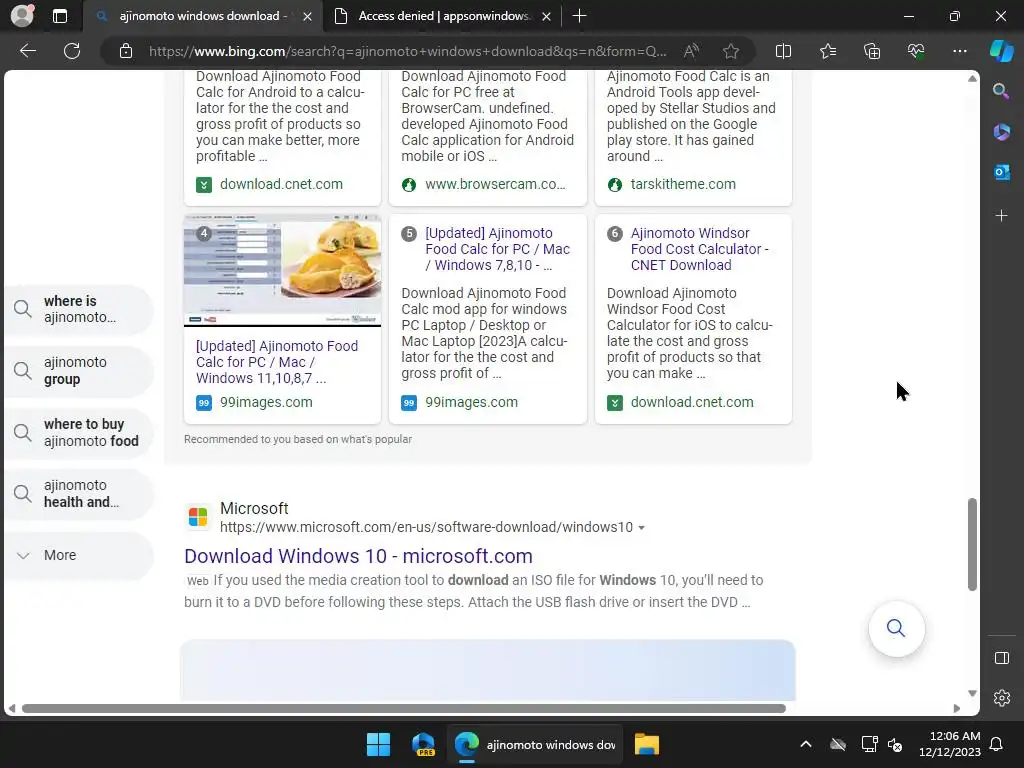1024x768 pixels.
Task: Click the scroll right arrow
Action: (957, 709)
